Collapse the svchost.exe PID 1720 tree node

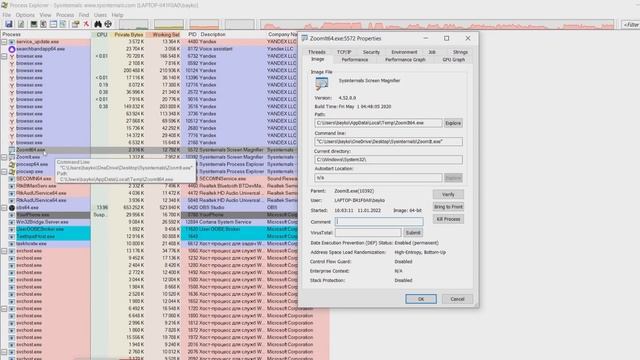[x=4, y=309]
